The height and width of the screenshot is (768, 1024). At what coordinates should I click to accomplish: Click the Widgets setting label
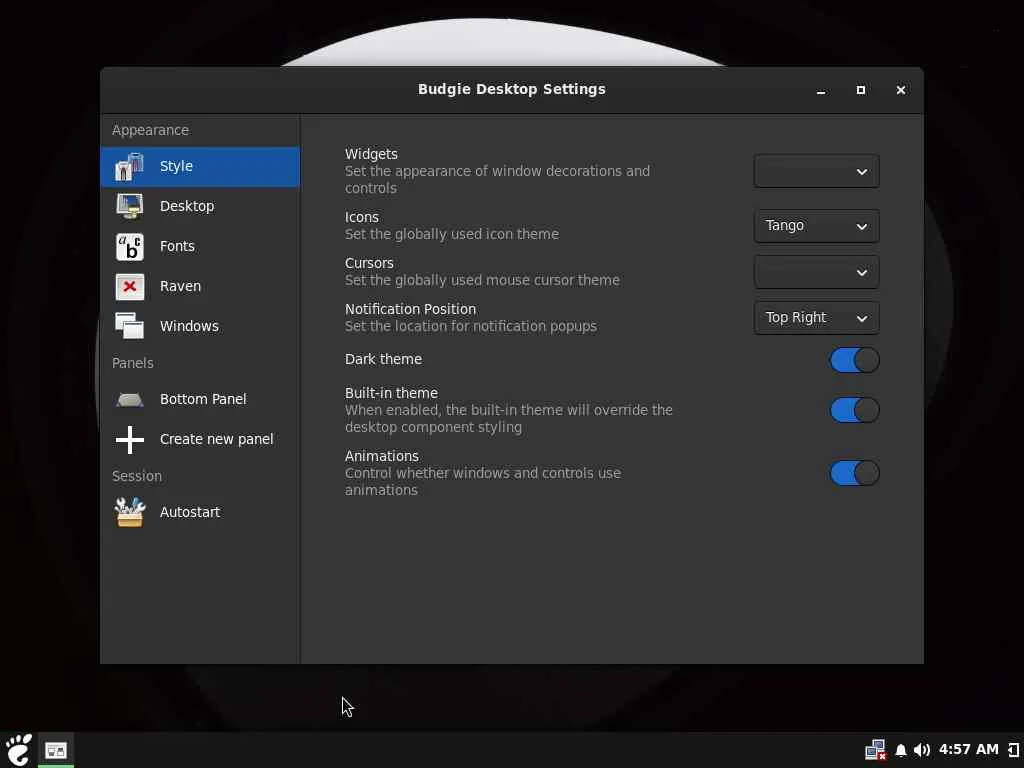click(371, 154)
